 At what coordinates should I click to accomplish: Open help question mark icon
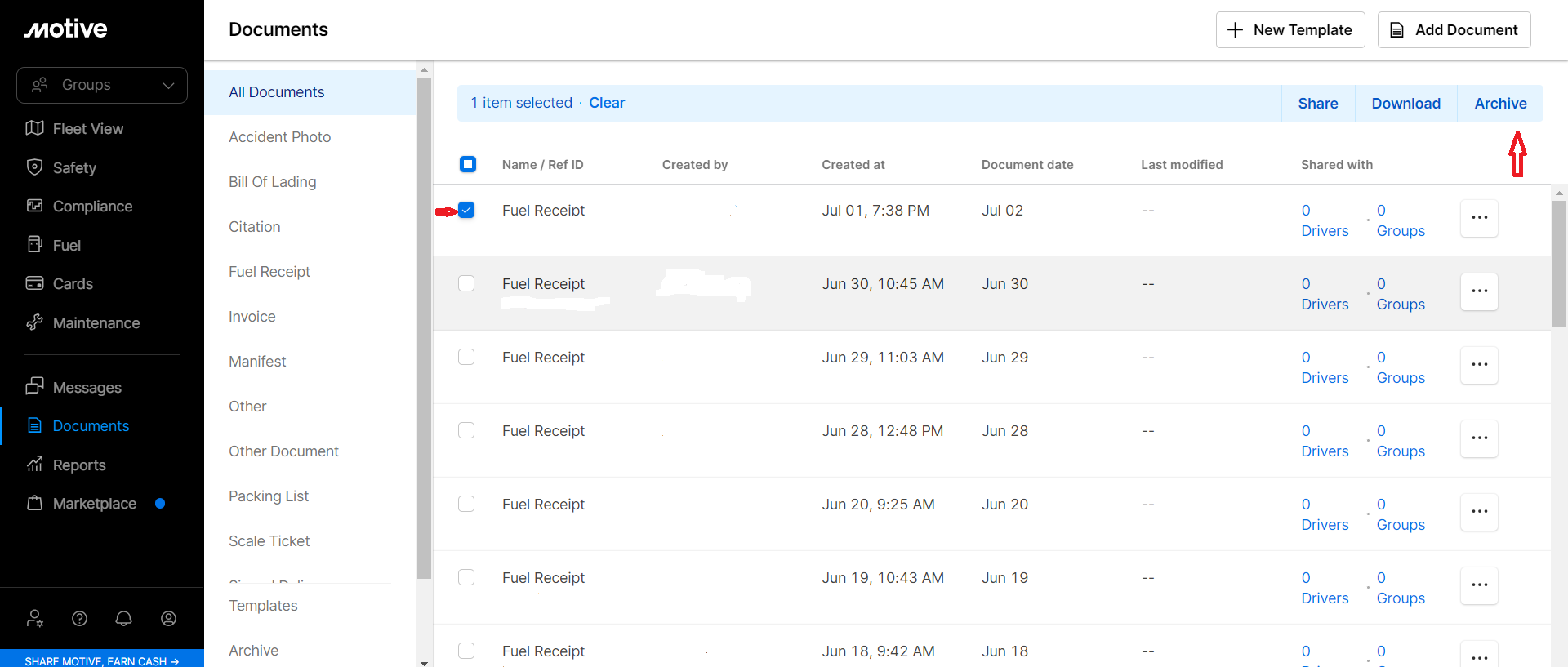[79, 619]
